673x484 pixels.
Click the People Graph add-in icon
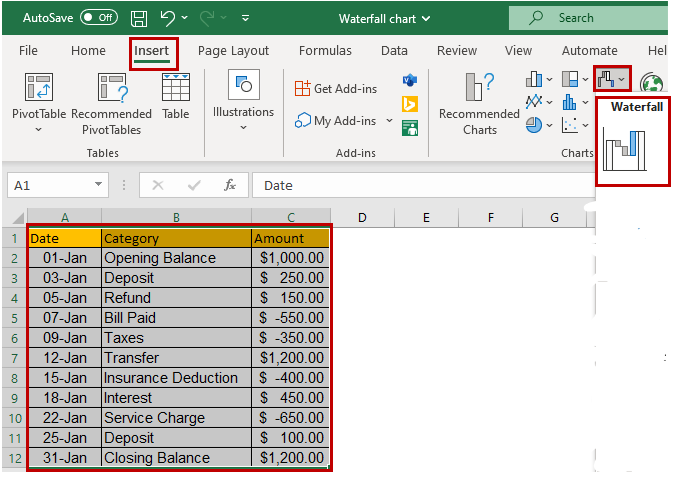(x=410, y=128)
